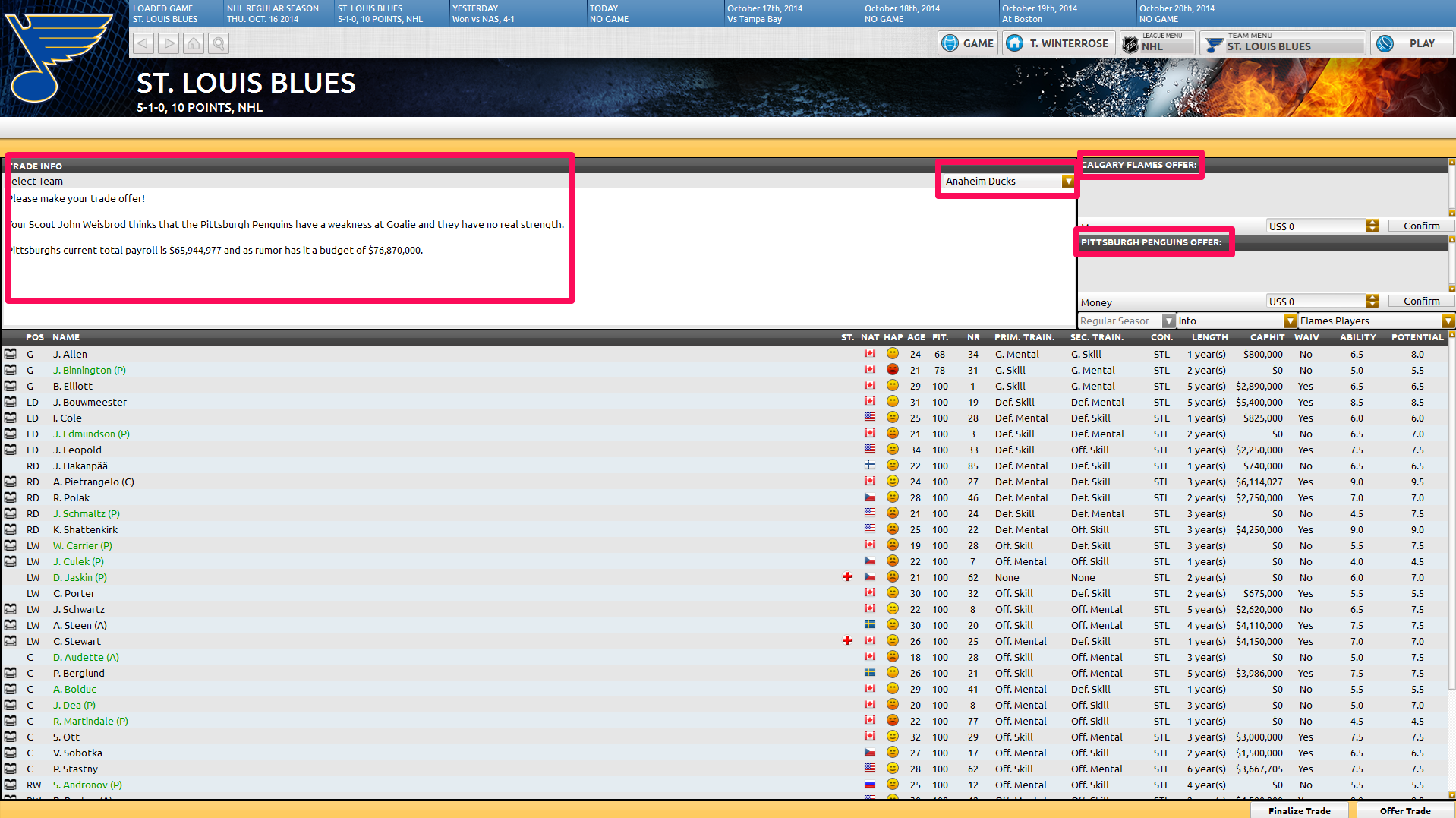Confirm the Calgary Flames money offer

coord(1421,226)
